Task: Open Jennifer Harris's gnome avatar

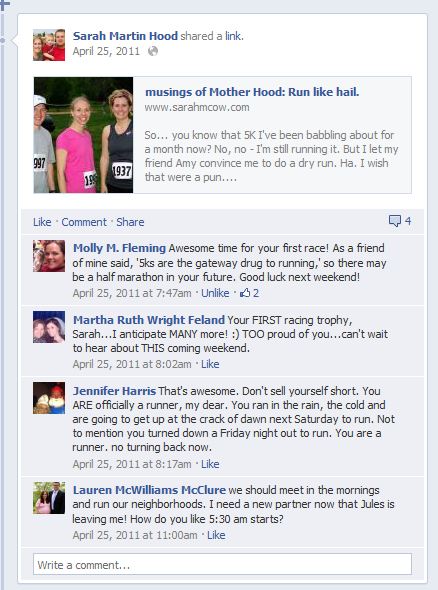Action: pyautogui.click(x=49, y=398)
